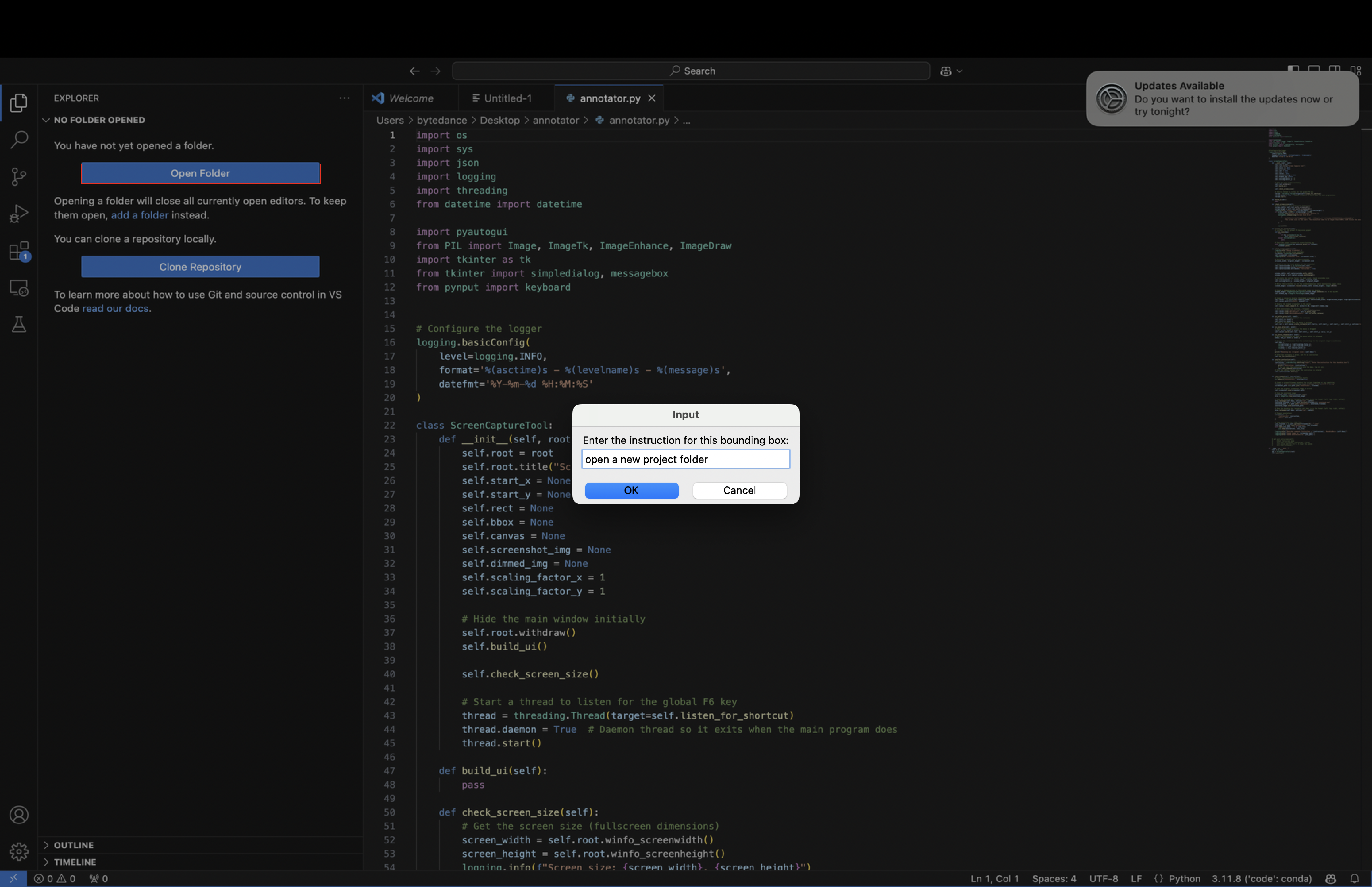Open the Testing view flask icon
1372x887 pixels.
pyautogui.click(x=19, y=324)
